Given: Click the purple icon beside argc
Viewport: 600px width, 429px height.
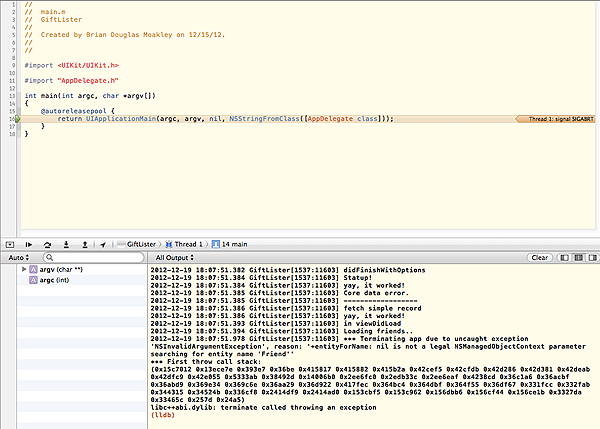Looking at the screenshot, I should tap(33, 280).
